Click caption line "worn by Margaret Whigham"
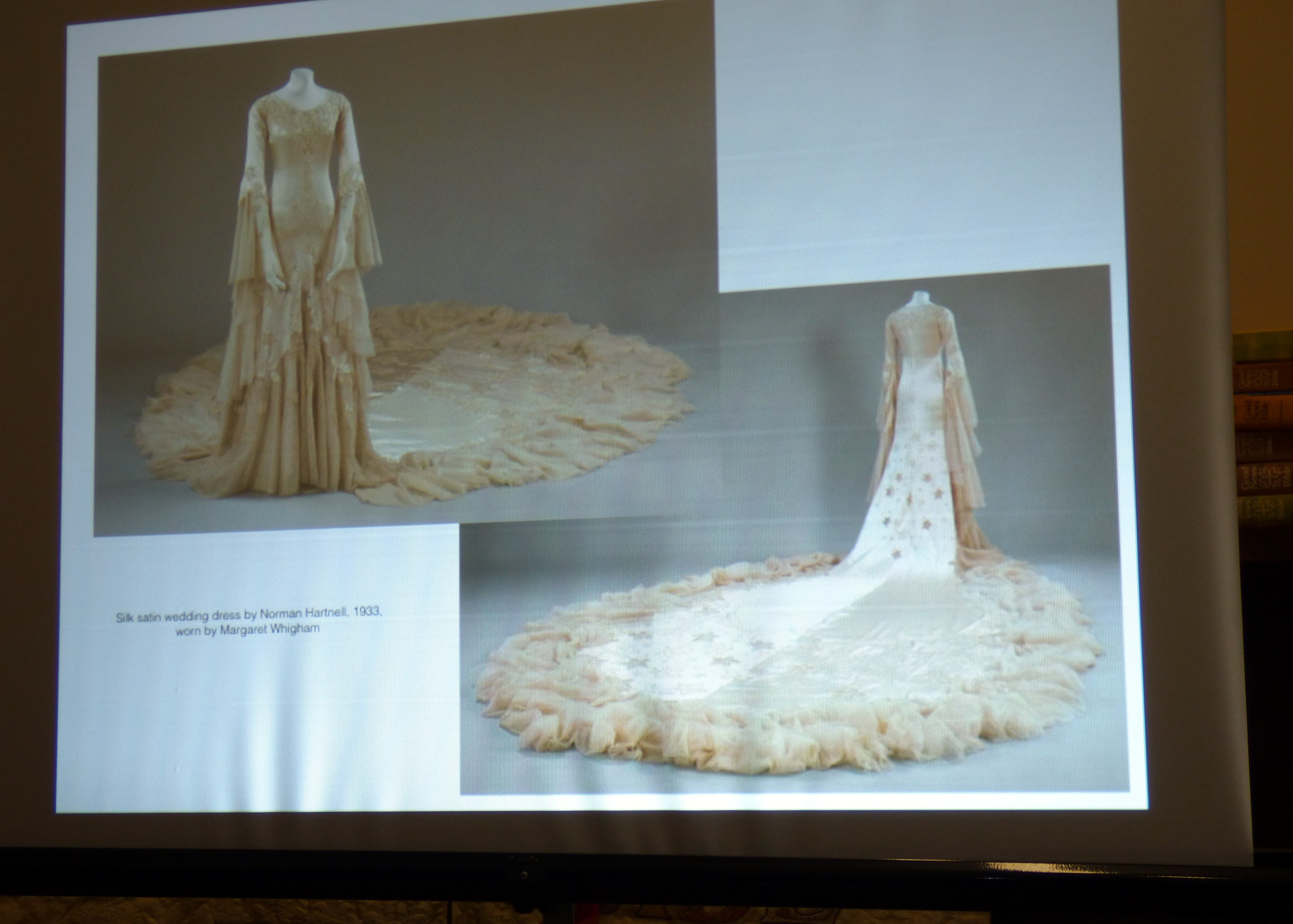Screen dimensions: 1293x924 coord(247,629)
